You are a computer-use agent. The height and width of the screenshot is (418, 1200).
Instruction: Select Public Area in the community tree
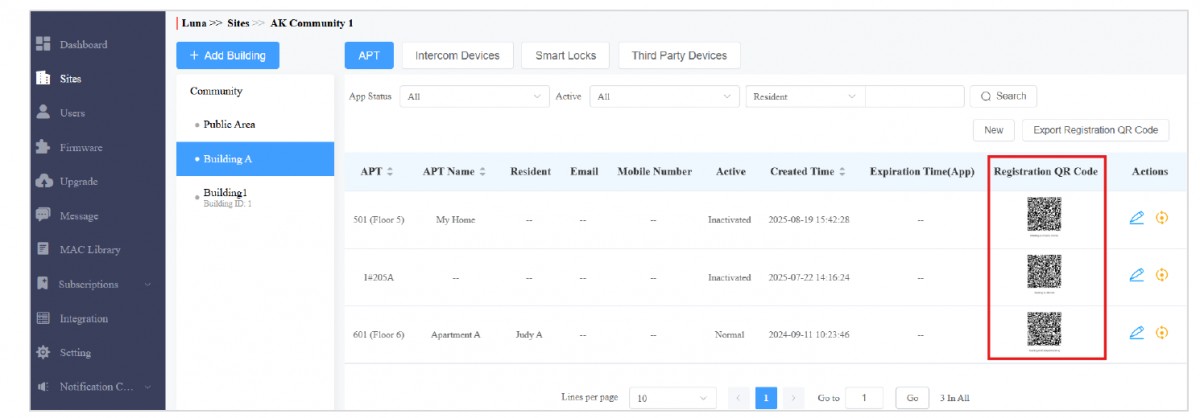pos(229,125)
